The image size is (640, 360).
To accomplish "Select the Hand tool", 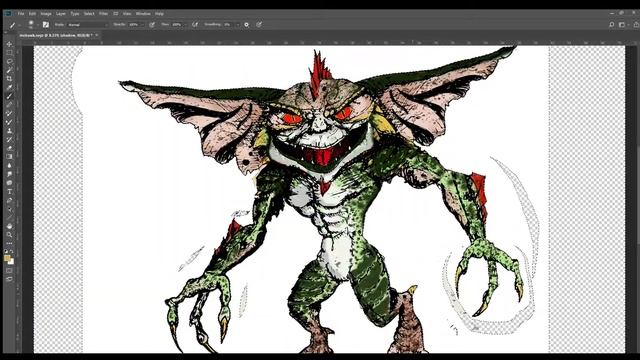I will [x=9, y=226].
